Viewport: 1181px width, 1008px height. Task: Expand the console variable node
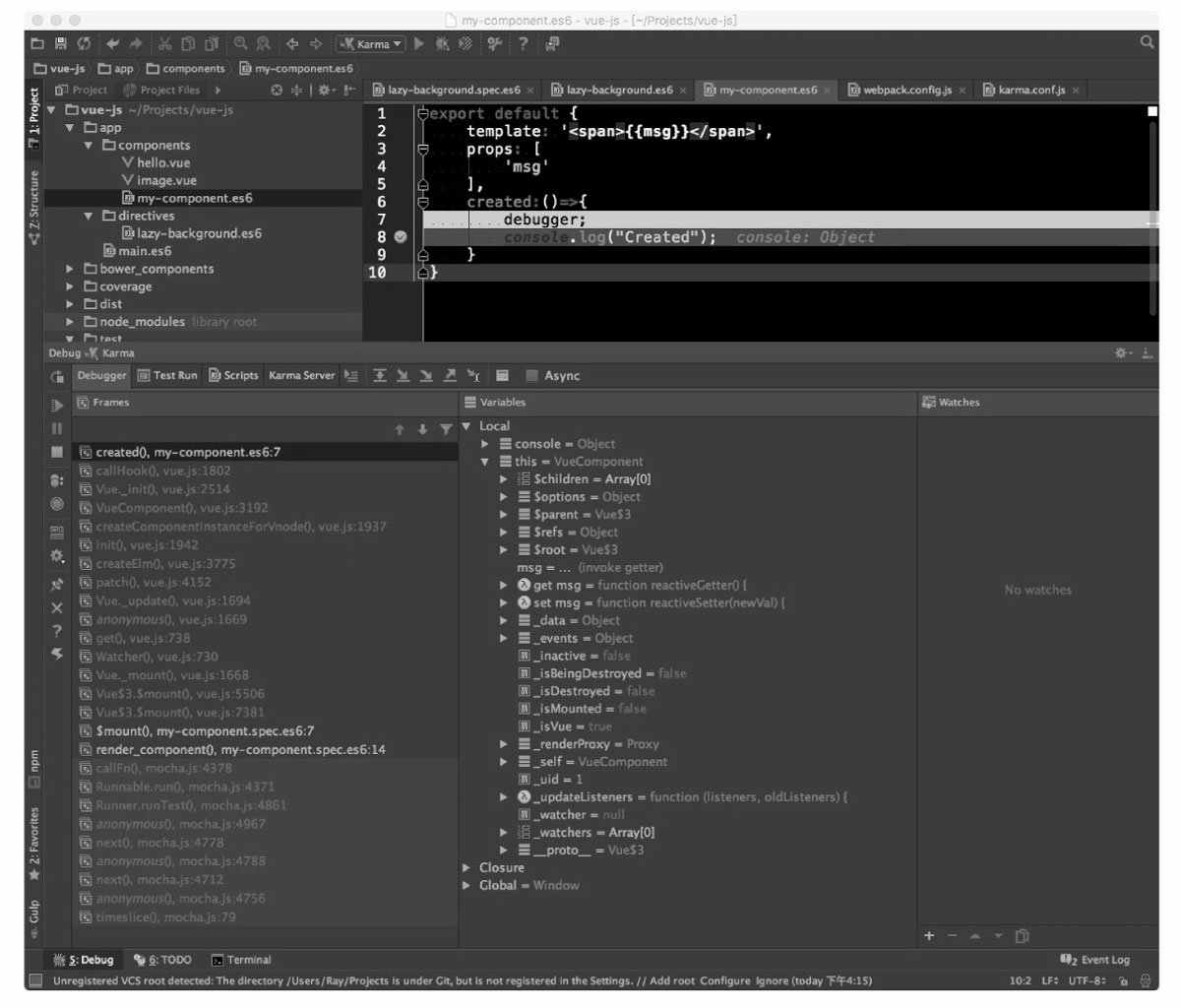(485, 444)
